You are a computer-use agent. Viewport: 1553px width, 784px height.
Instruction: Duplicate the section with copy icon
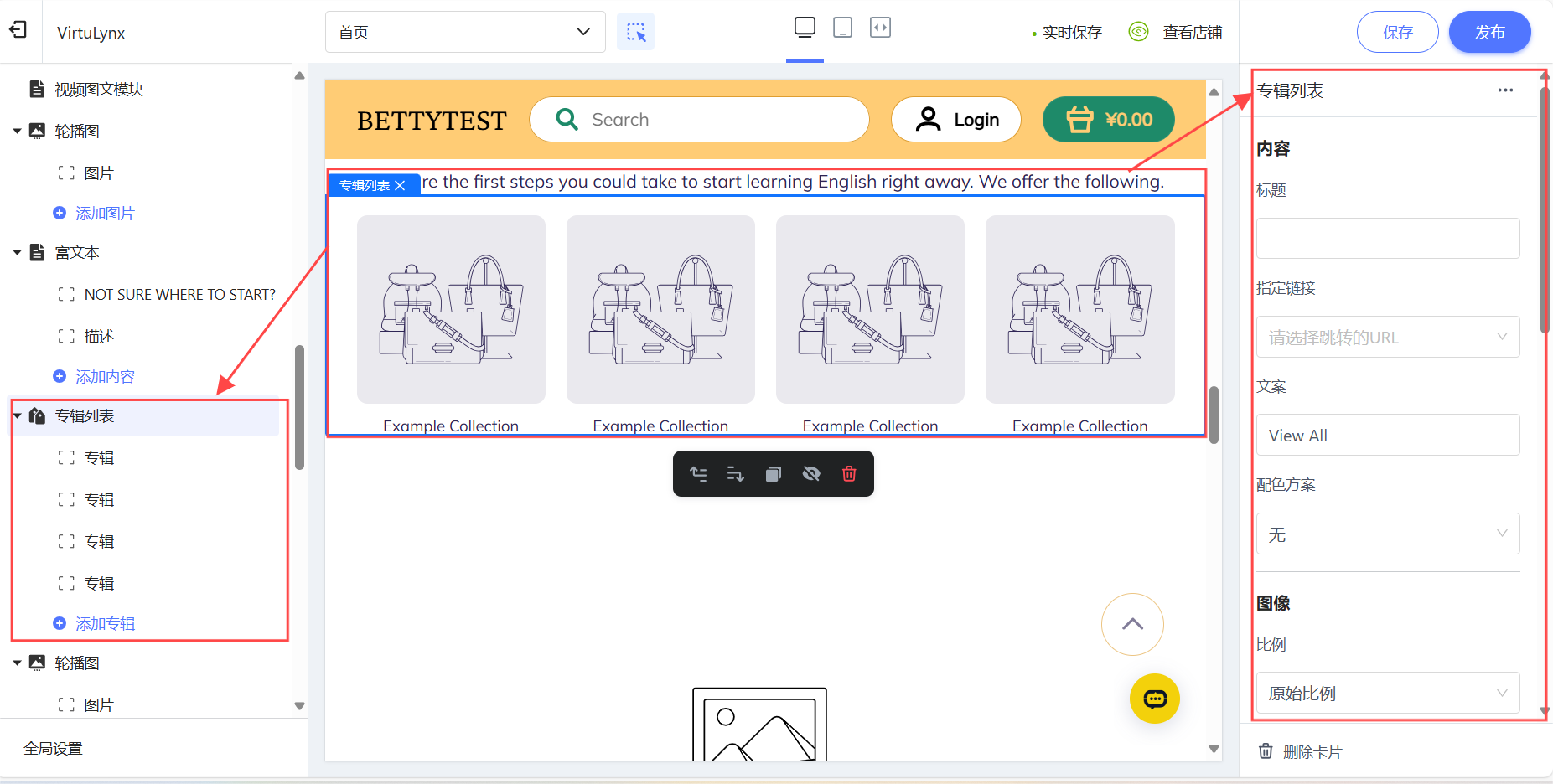[773, 474]
